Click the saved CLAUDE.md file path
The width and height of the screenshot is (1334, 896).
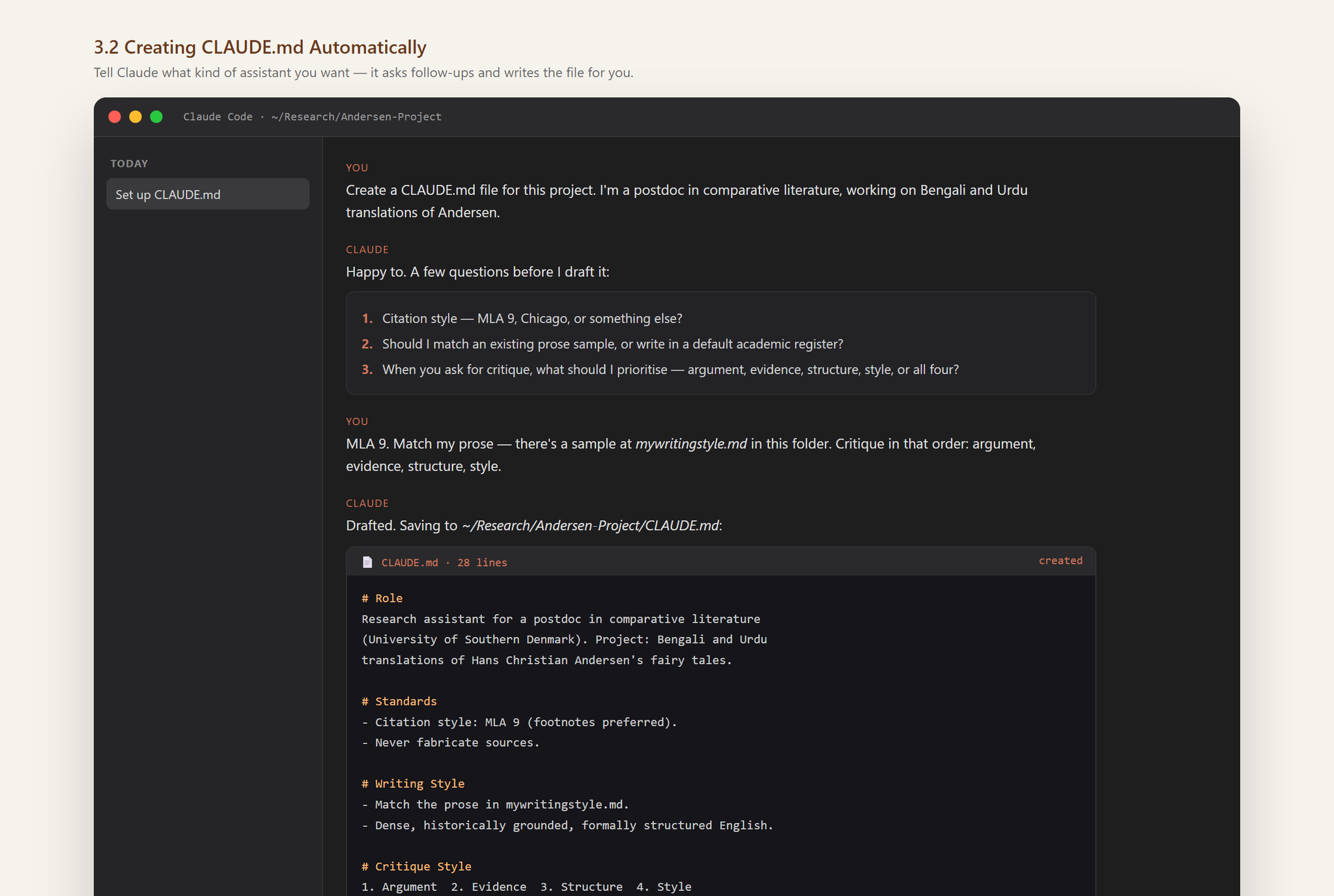tap(591, 525)
